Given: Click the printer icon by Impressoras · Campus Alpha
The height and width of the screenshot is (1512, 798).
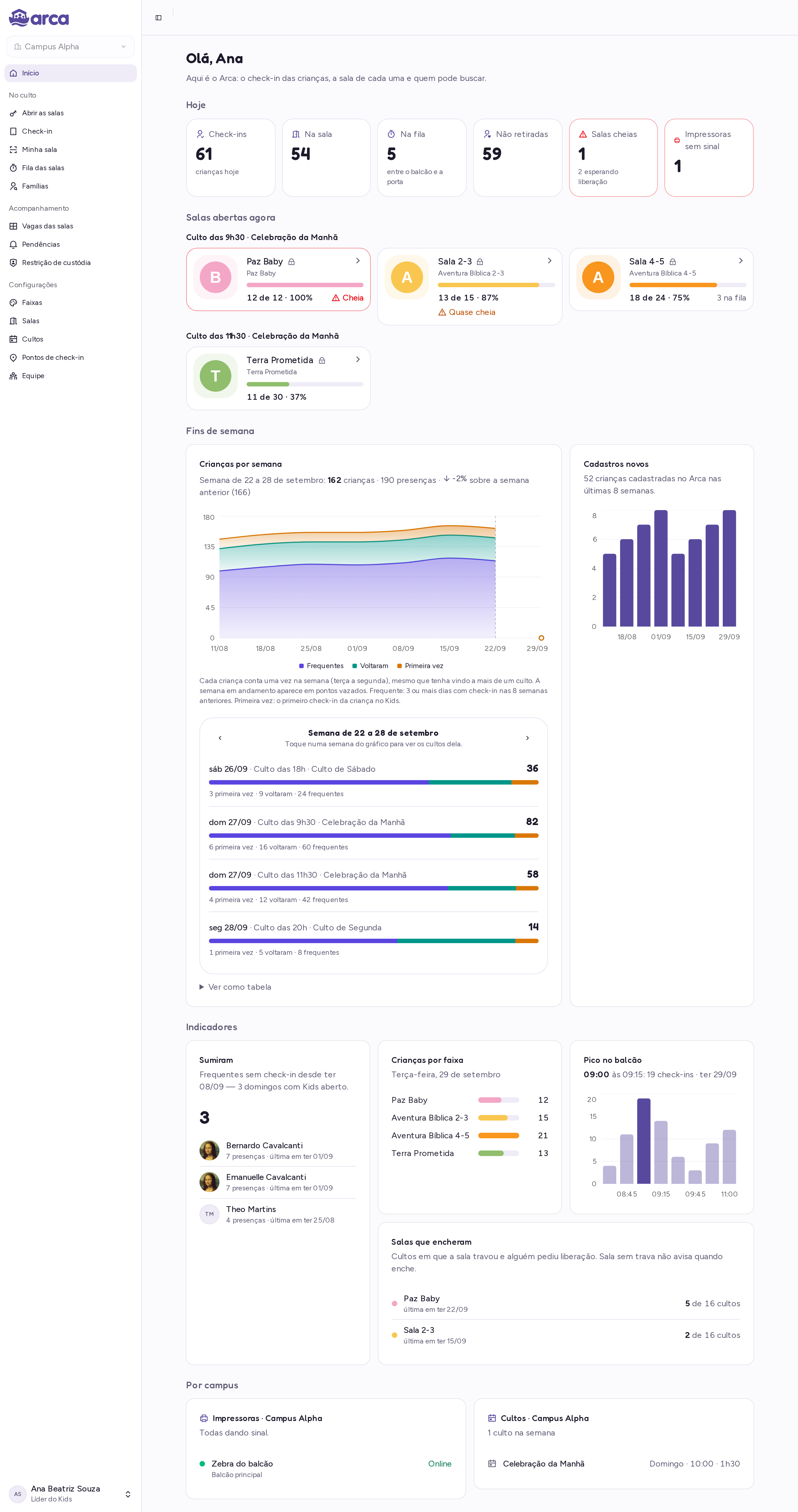Looking at the screenshot, I should 204,1418.
